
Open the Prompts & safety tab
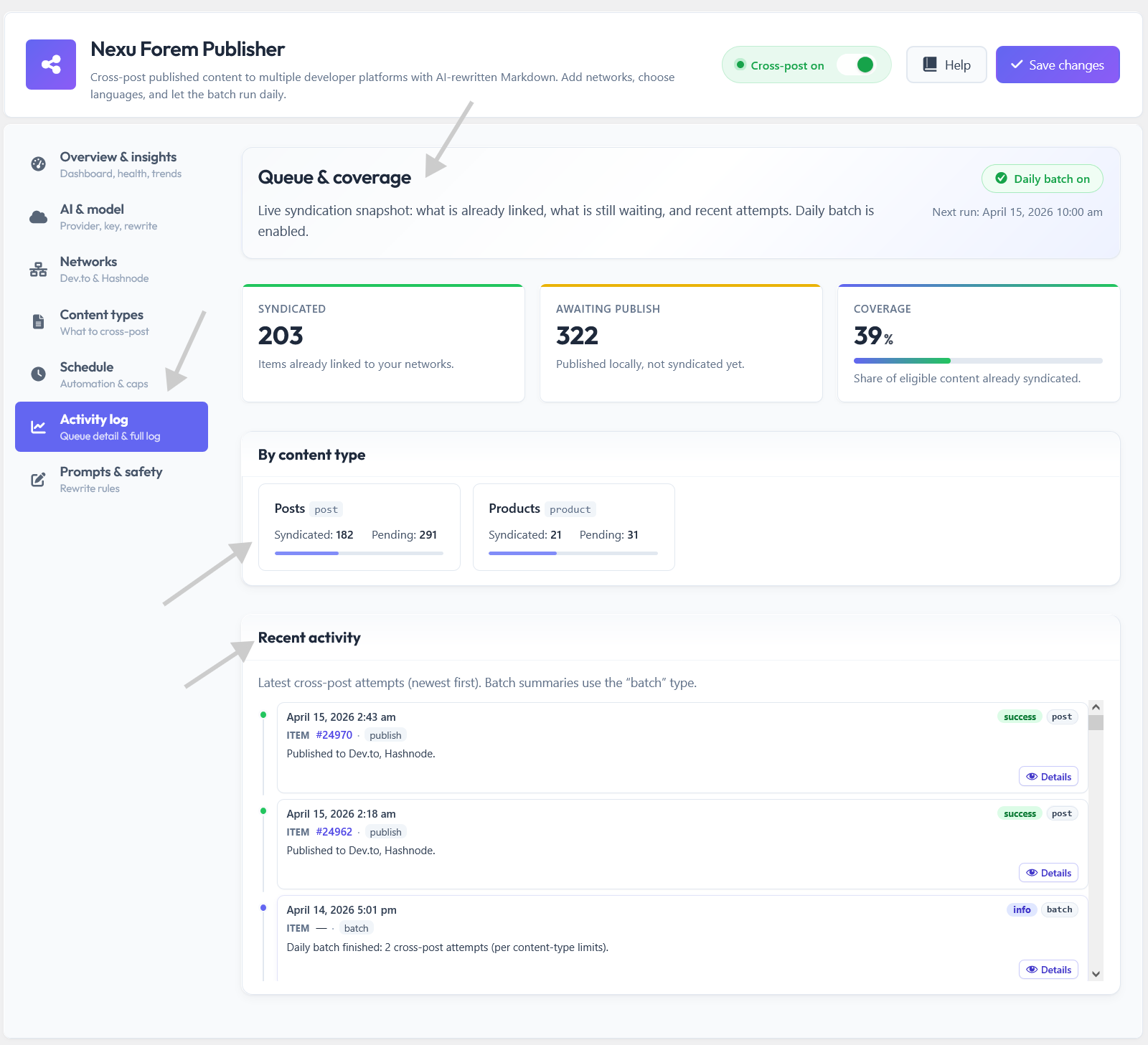point(111,479)
